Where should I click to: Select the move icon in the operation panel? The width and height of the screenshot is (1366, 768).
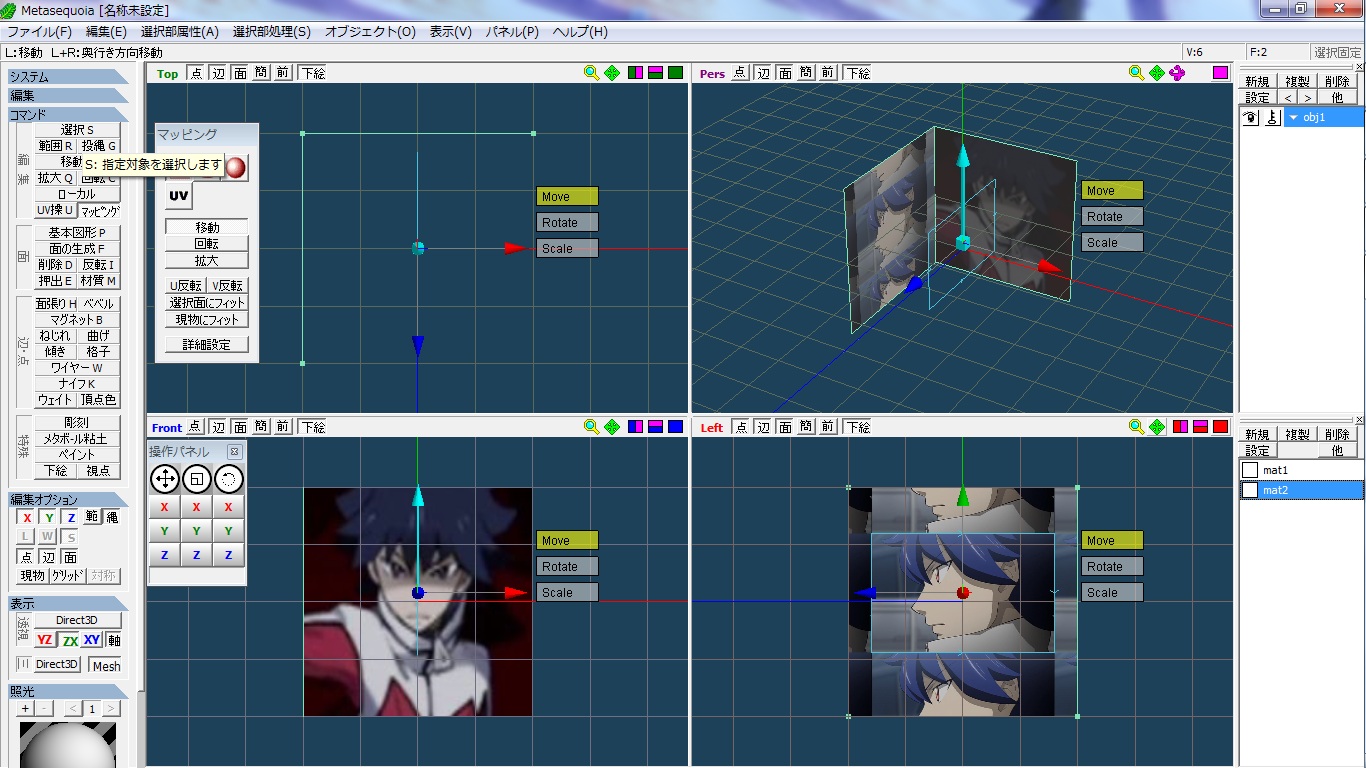point(165,479)
